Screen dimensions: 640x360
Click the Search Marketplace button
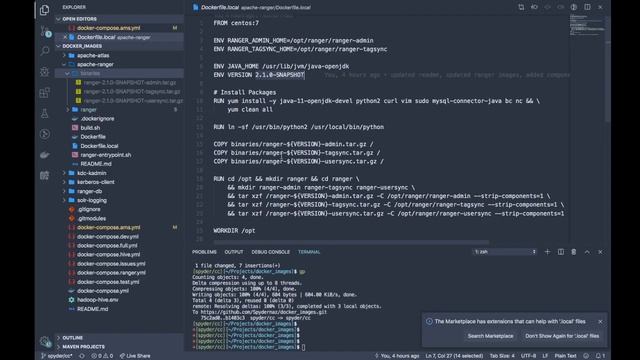pyautogui.click(x=490, y=336)
